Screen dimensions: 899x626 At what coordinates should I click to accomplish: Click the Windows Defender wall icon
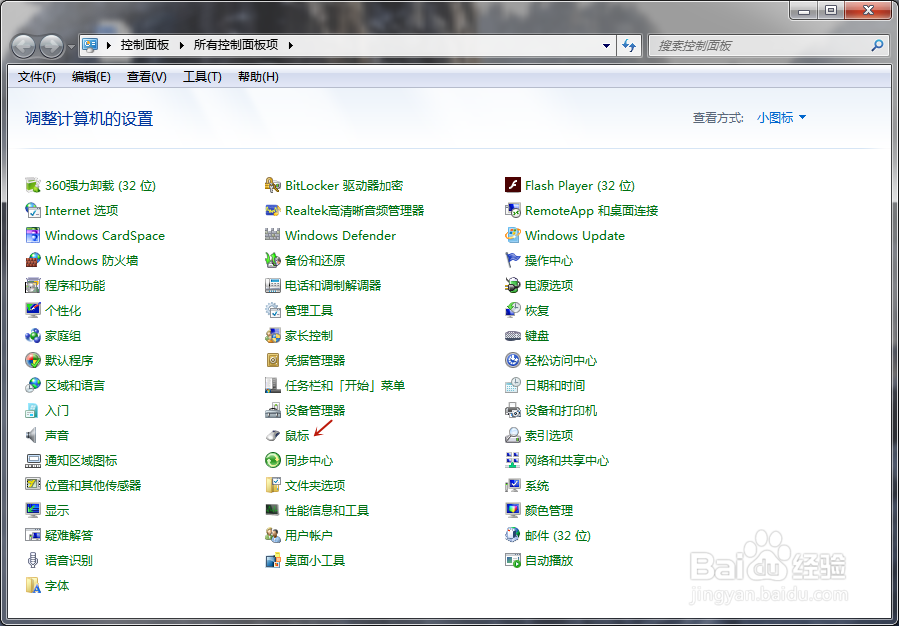[272, 234]
